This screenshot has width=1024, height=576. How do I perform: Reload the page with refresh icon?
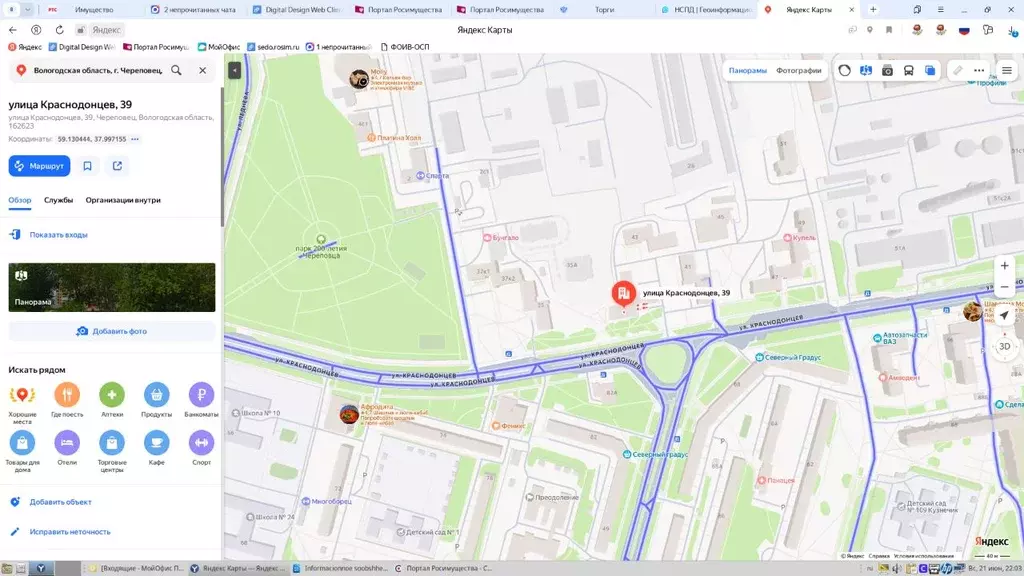(x=59, y=30)
